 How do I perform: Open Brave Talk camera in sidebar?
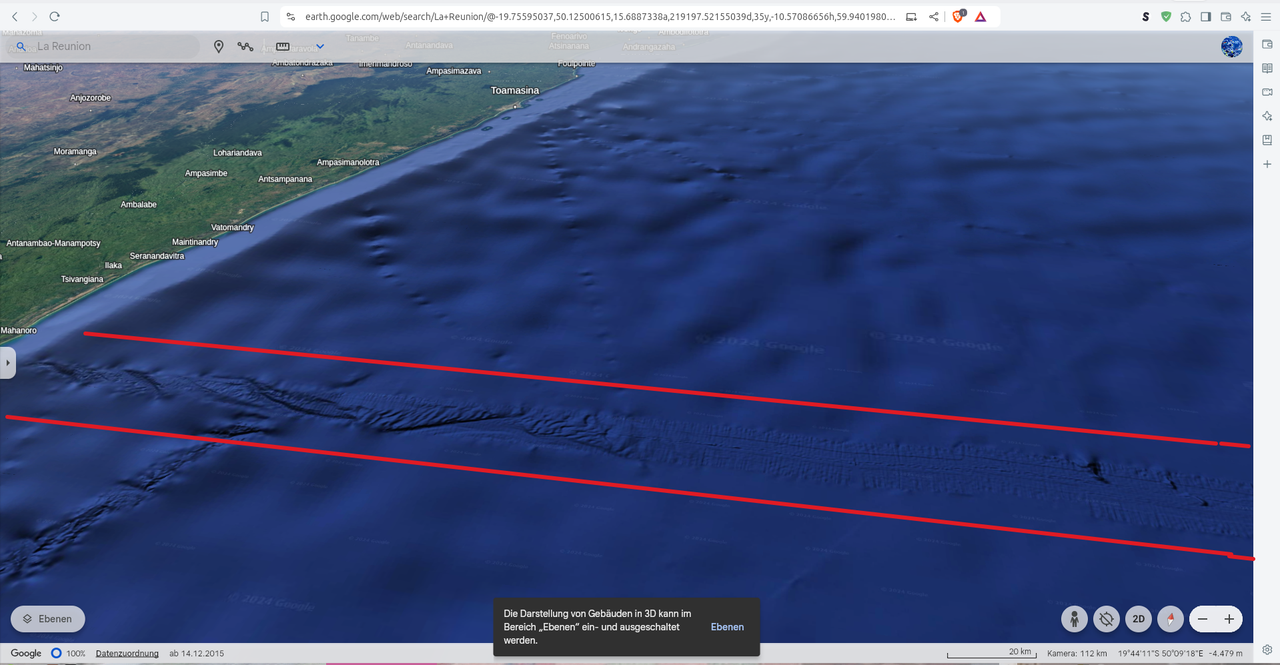(x=1267, y=92)
